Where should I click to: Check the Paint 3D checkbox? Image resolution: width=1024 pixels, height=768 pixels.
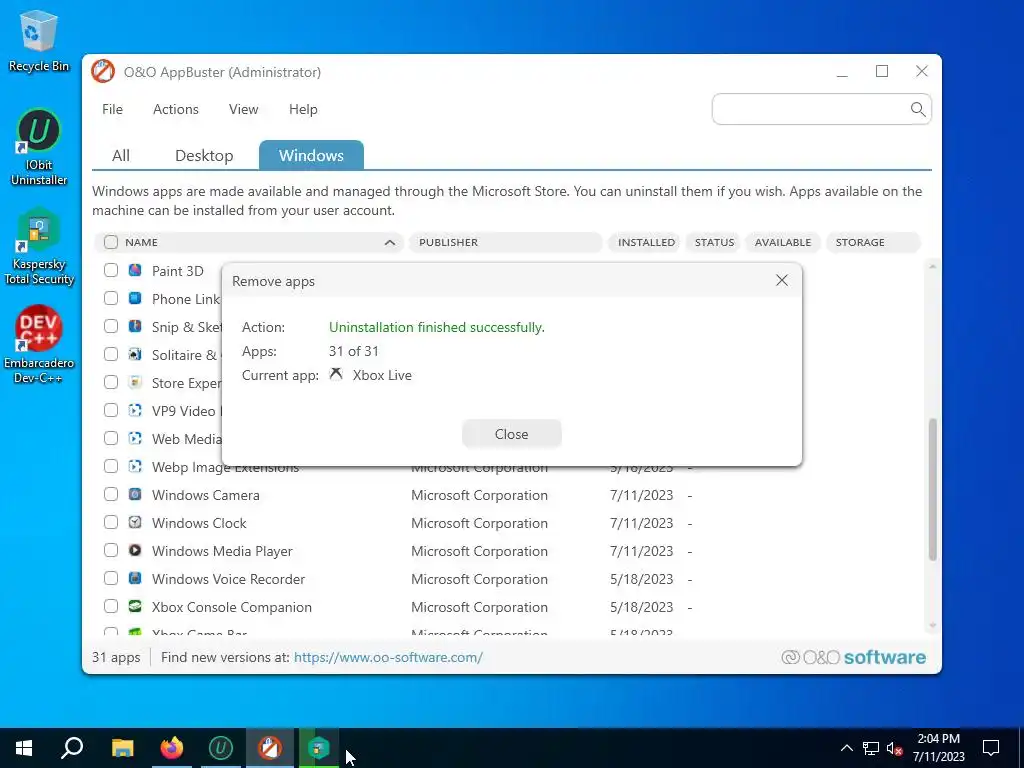[111, 270]
